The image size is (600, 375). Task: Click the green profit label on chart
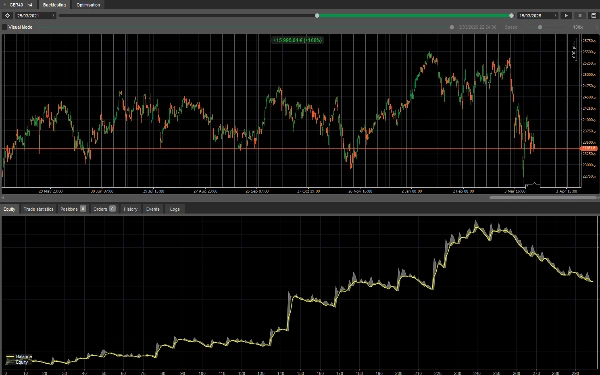click(298, 40)
